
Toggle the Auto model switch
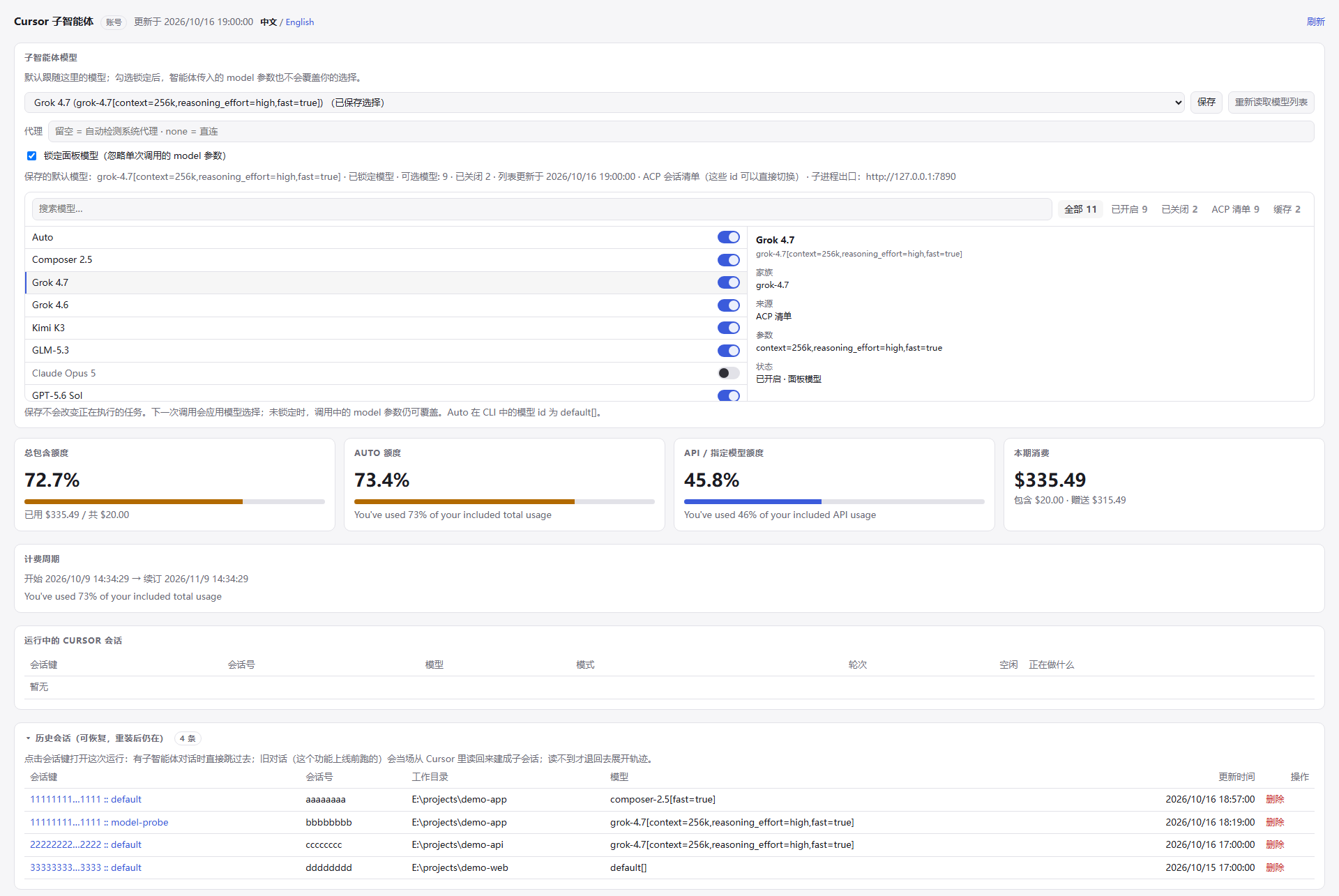click(728, 237)
